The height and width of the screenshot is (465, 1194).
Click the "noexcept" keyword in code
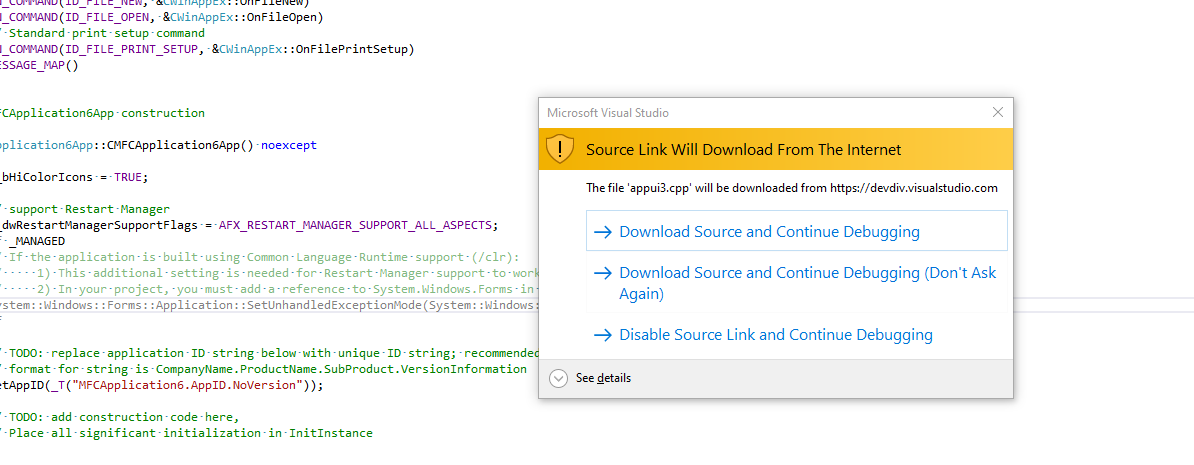tap(289, 145)
